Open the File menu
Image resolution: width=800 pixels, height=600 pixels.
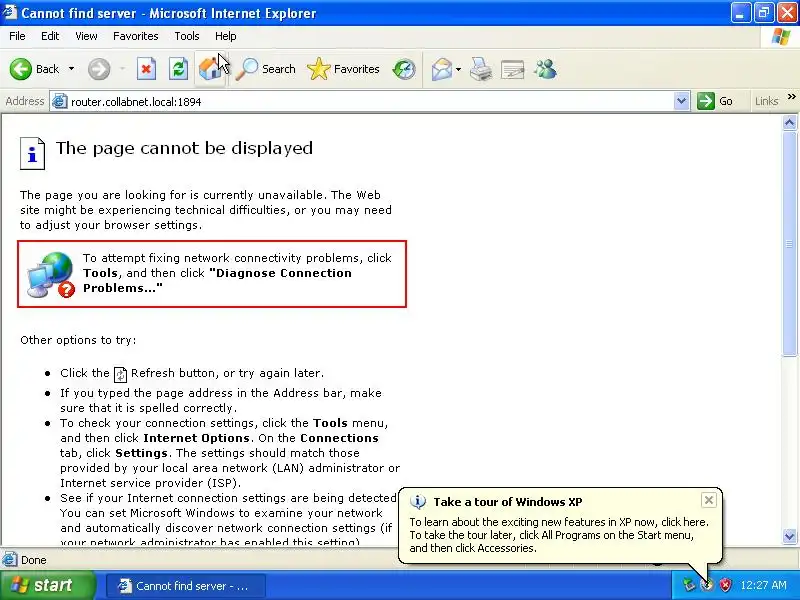[17, 36]
